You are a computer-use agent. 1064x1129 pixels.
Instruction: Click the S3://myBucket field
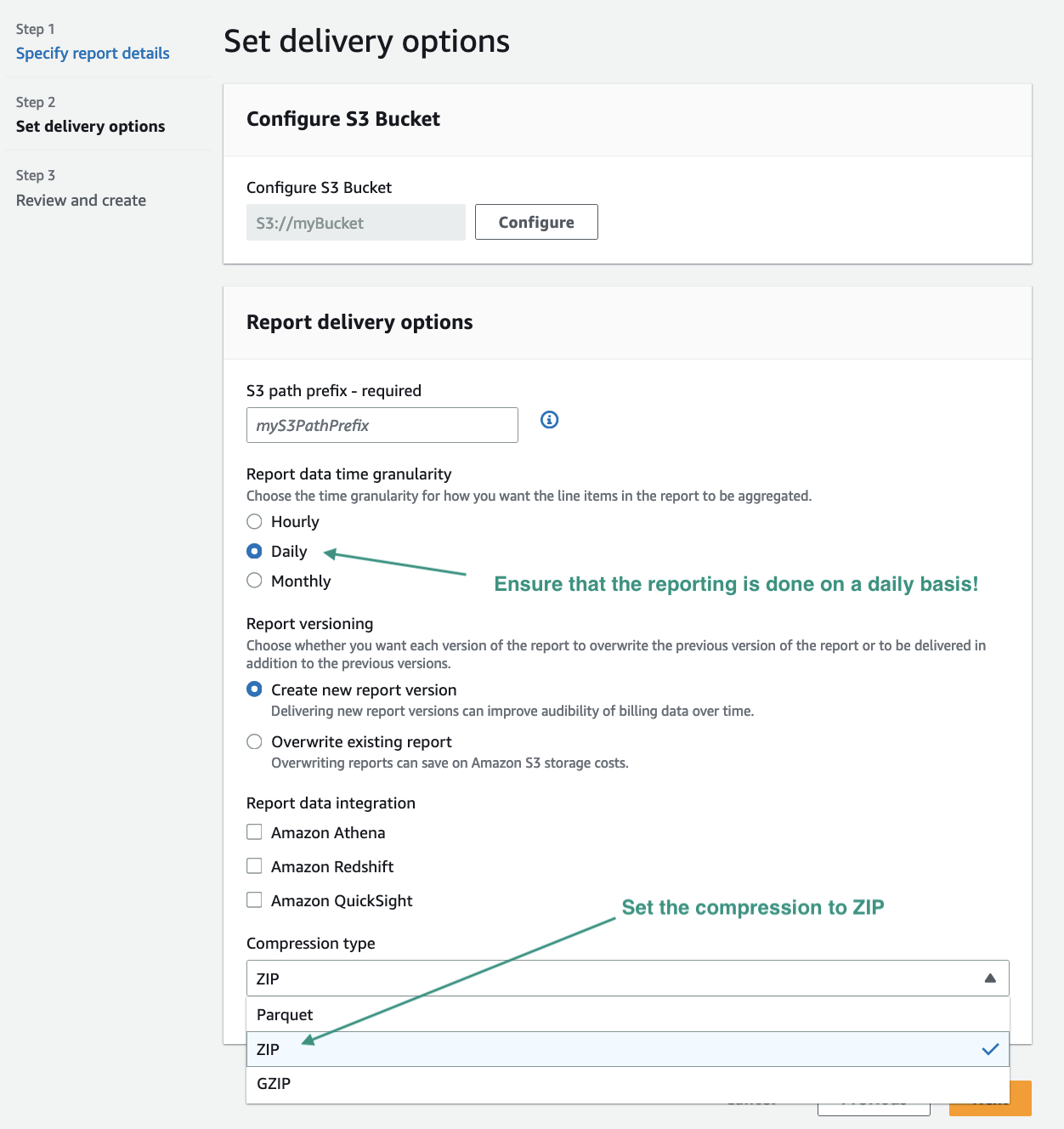click(x=355, y=222)
